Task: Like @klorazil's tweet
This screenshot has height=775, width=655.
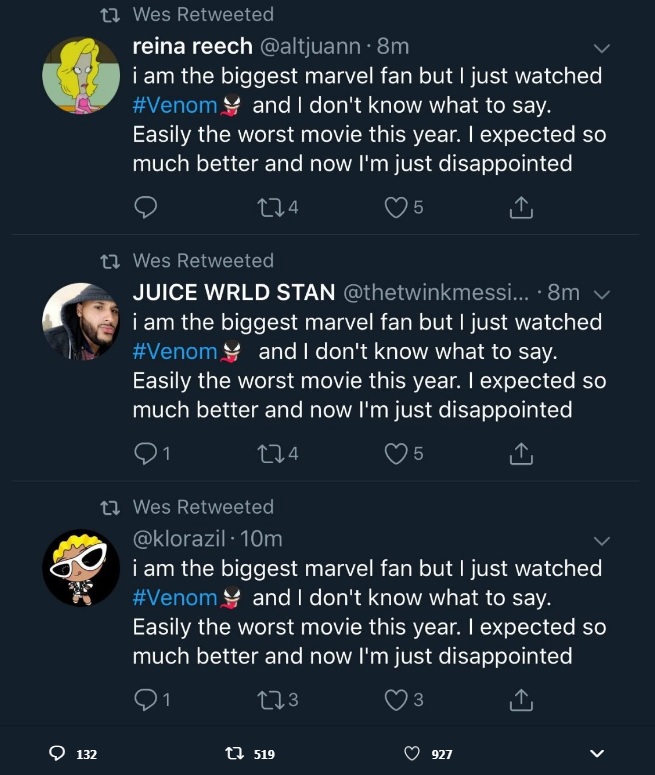Action: coord(397,700)
